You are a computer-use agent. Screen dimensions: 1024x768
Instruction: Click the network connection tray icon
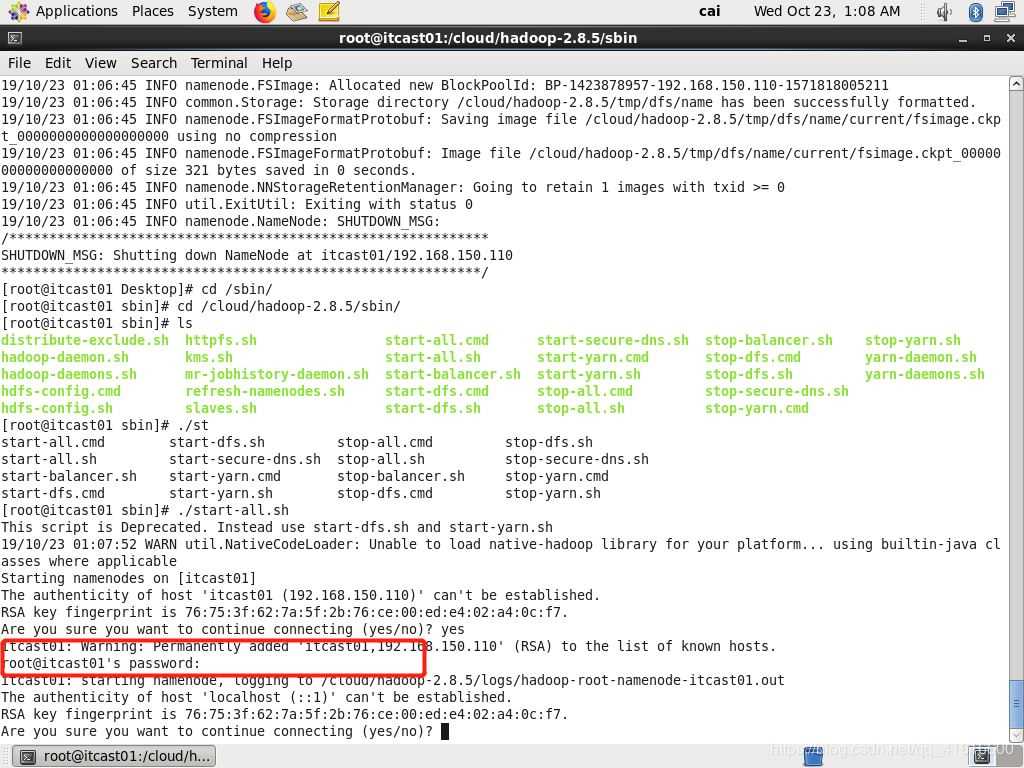pos(1006,12)
